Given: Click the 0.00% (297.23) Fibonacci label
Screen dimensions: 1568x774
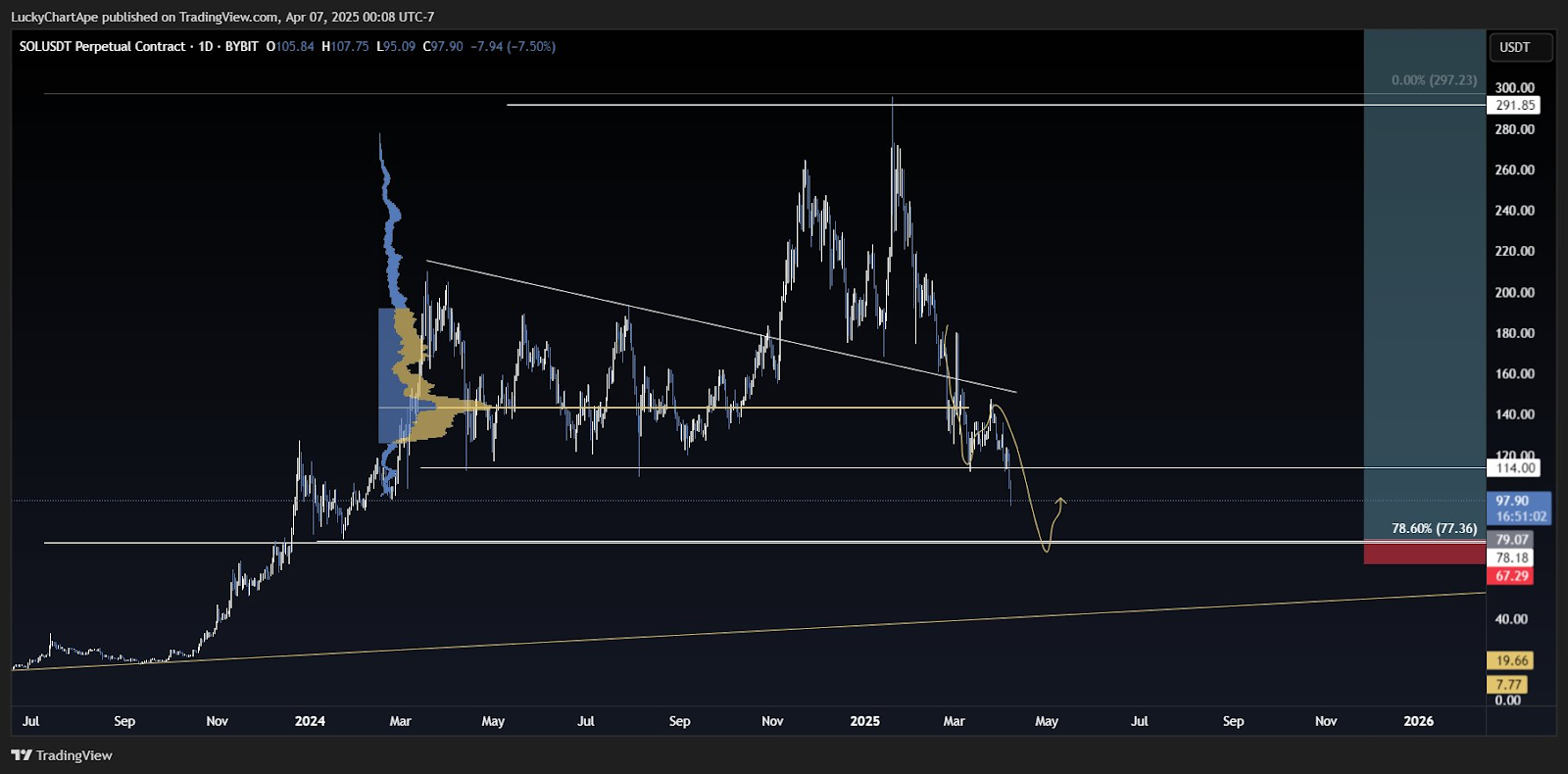Looking at the screenshot, I should click(x=1434, y=80).
